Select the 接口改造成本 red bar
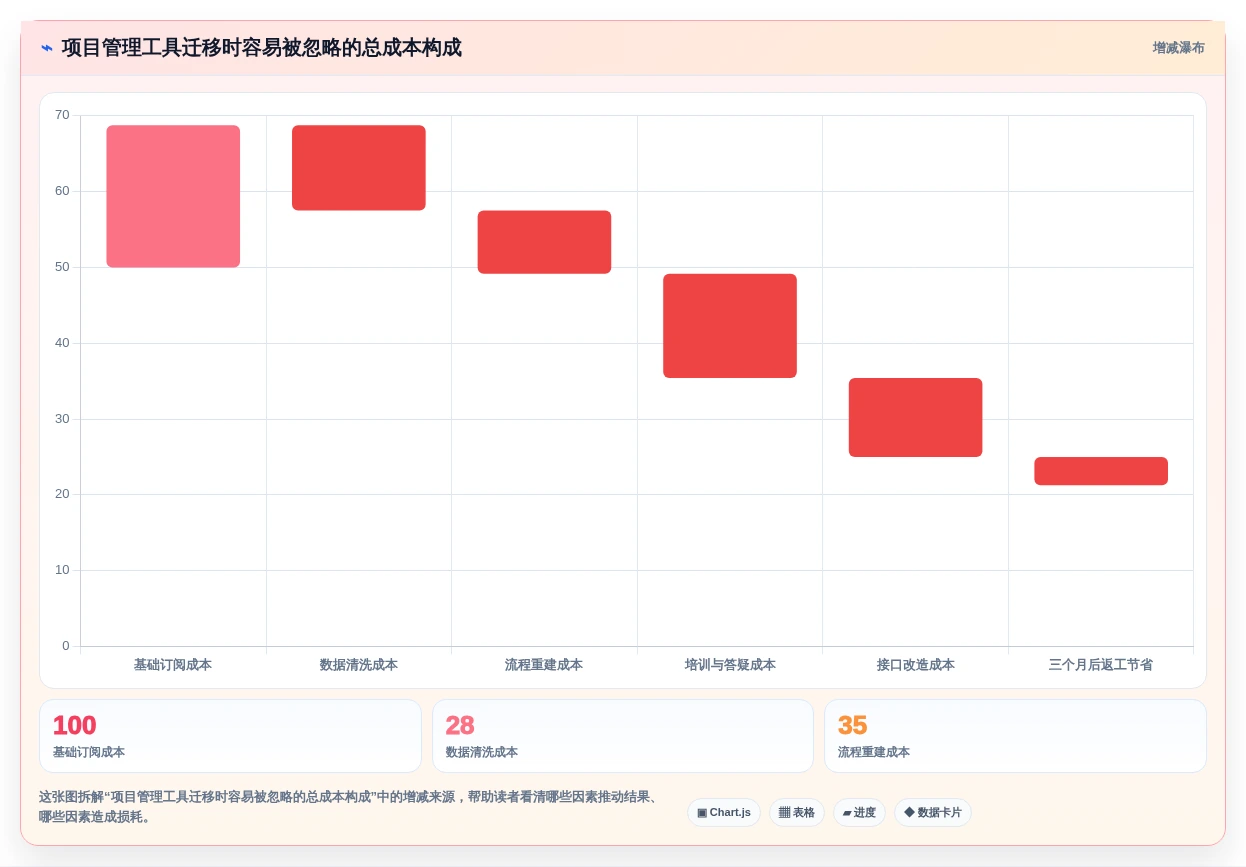Image resolution: width=1246 pixels, height=867 pixels. (x=915, y=418)
